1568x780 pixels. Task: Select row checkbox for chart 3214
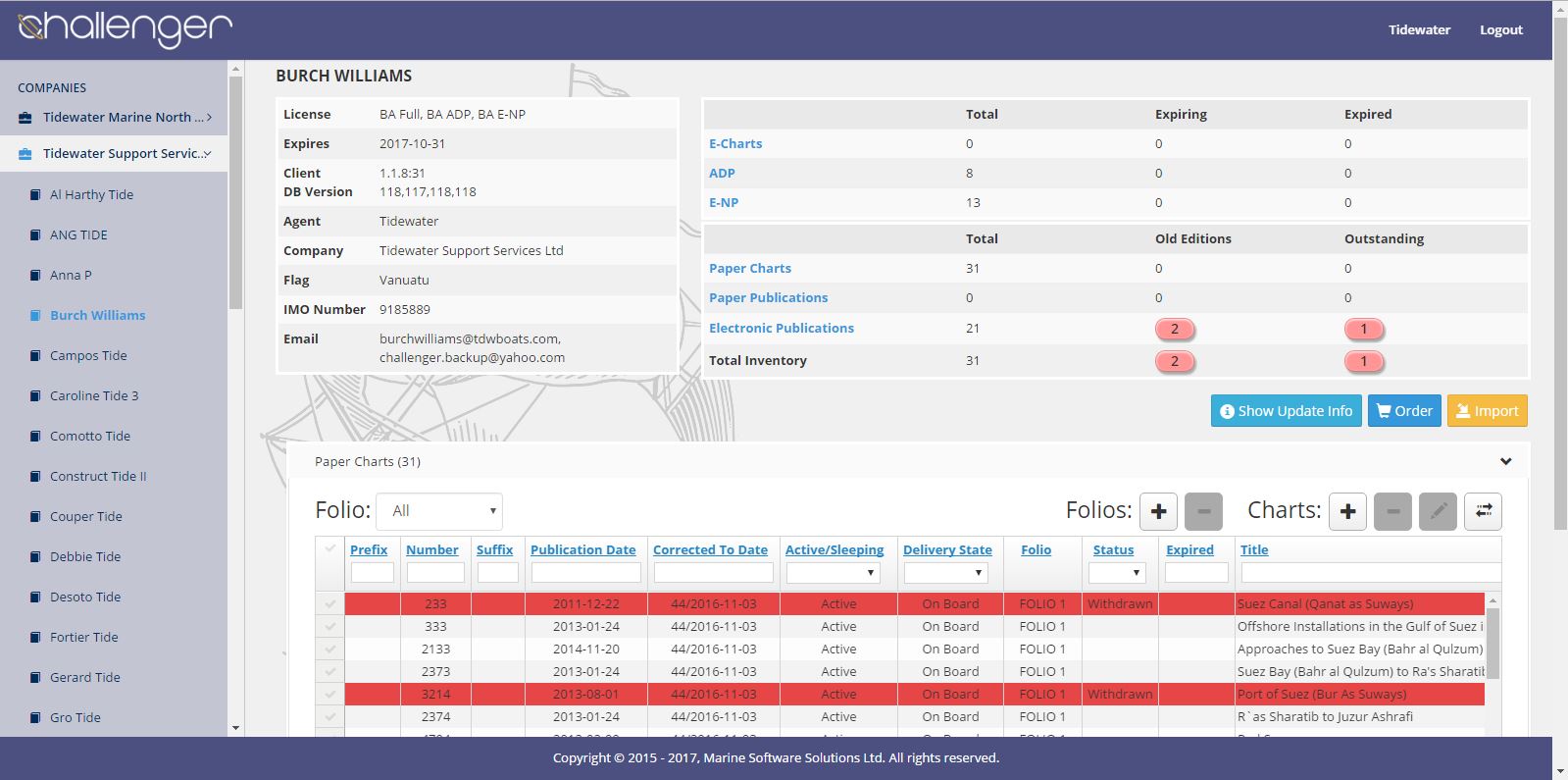coord(330,695)
